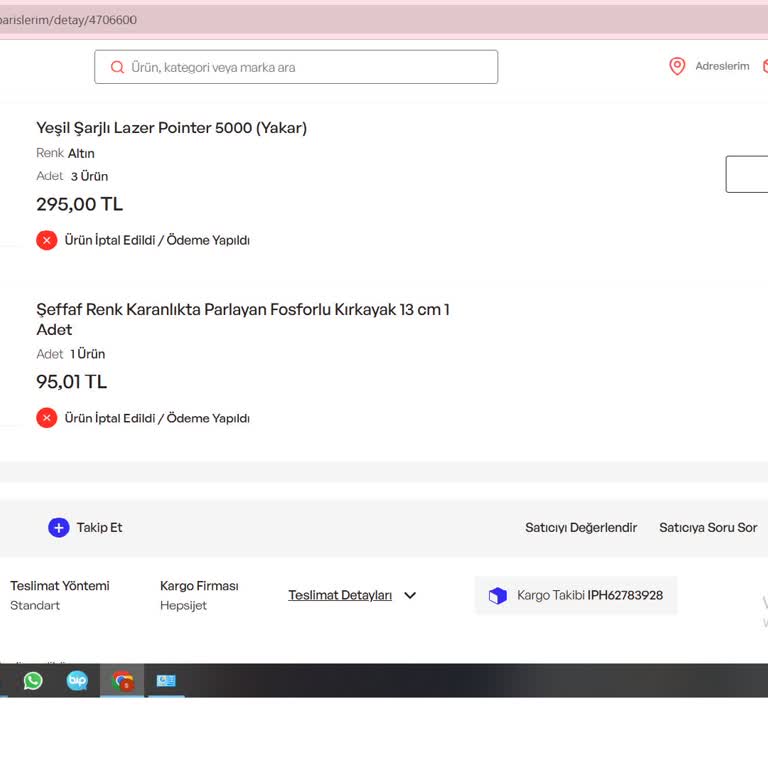The height and width of the screenshot is (768, 768).
Task: Open Teslimat Detayları link
Action: pyautogui.click(x=340, y=595)
